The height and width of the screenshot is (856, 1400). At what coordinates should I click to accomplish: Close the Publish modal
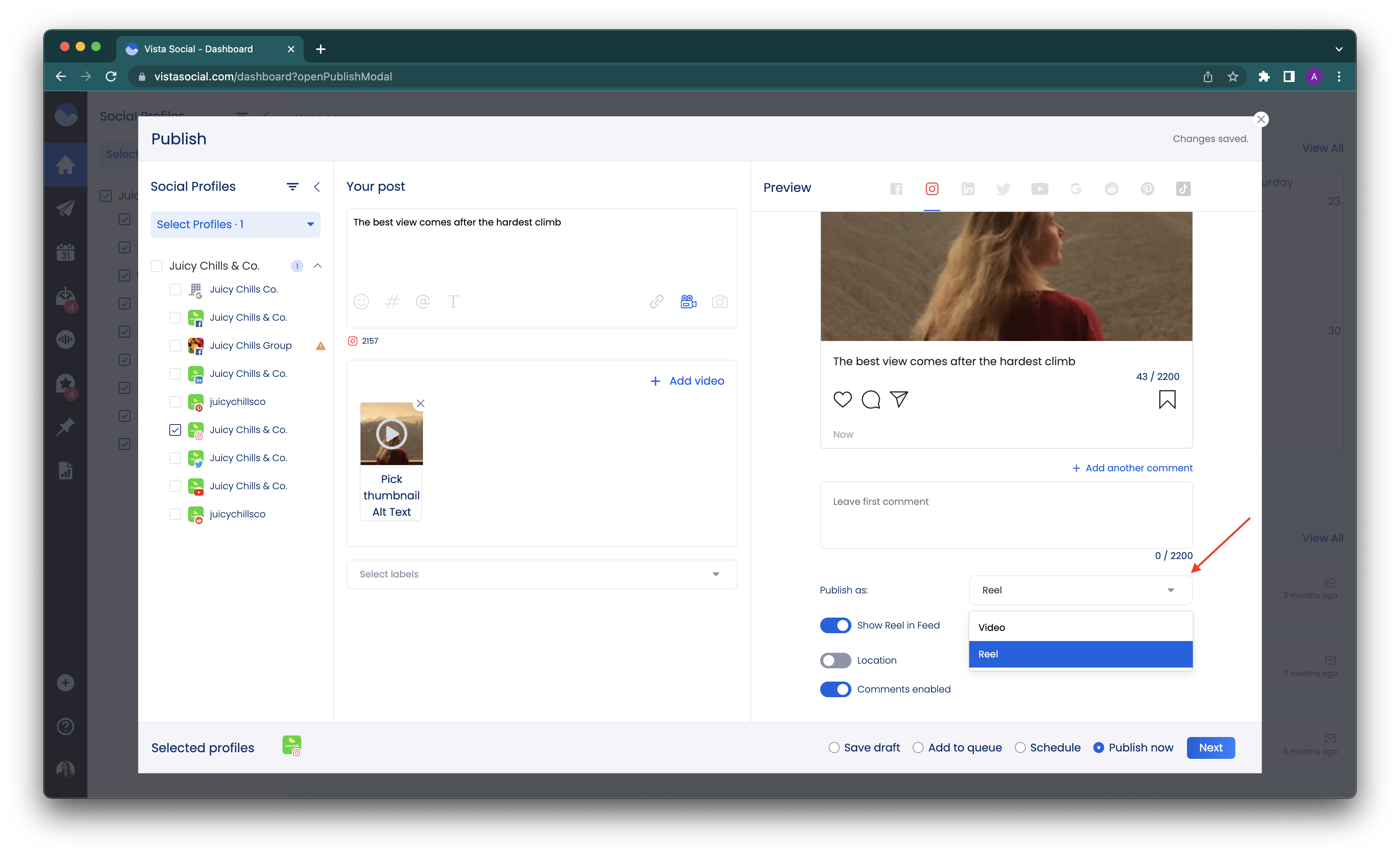point(1261,119)
